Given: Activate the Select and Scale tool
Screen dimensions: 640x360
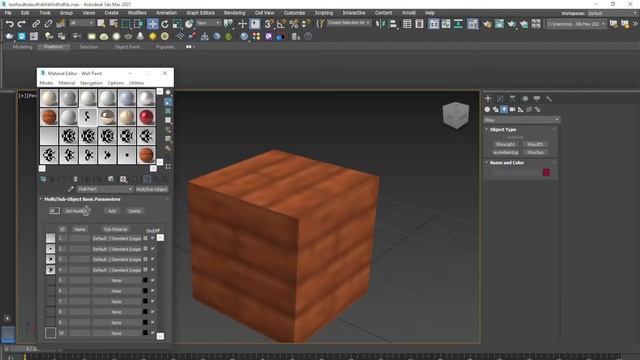Looking at the screenshot, I should tap(177, 24).
